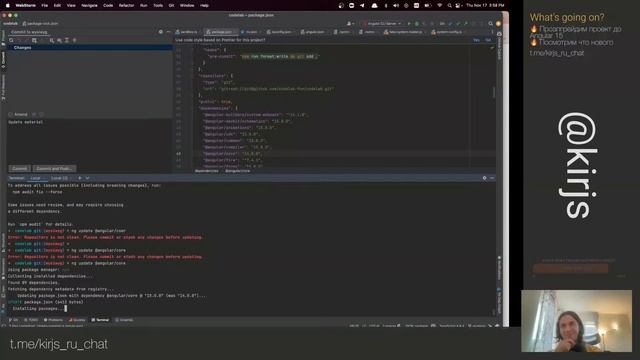Open the Angular CLI Server run configuration dropdown

[382, 24]
